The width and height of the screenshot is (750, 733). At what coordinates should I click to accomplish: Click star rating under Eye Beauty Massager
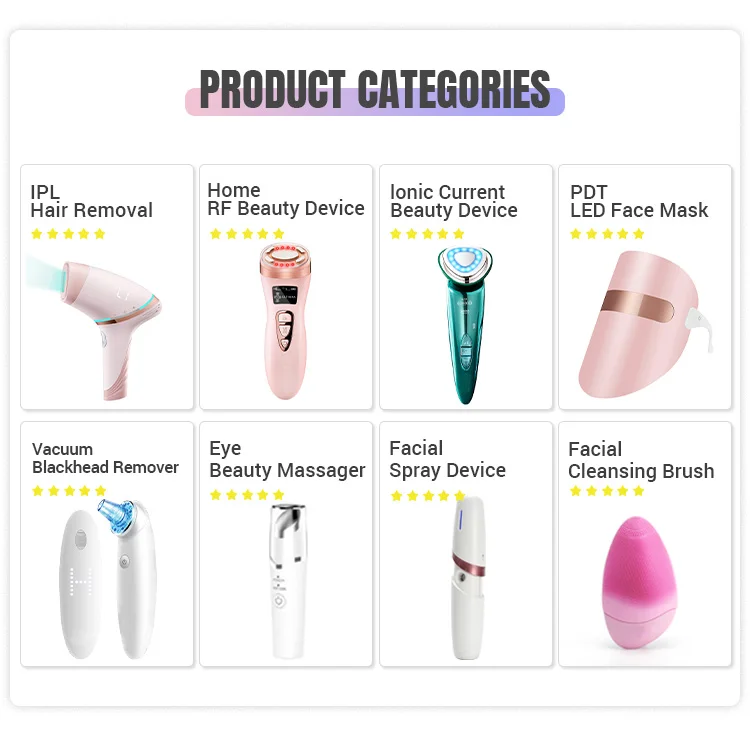247,495
